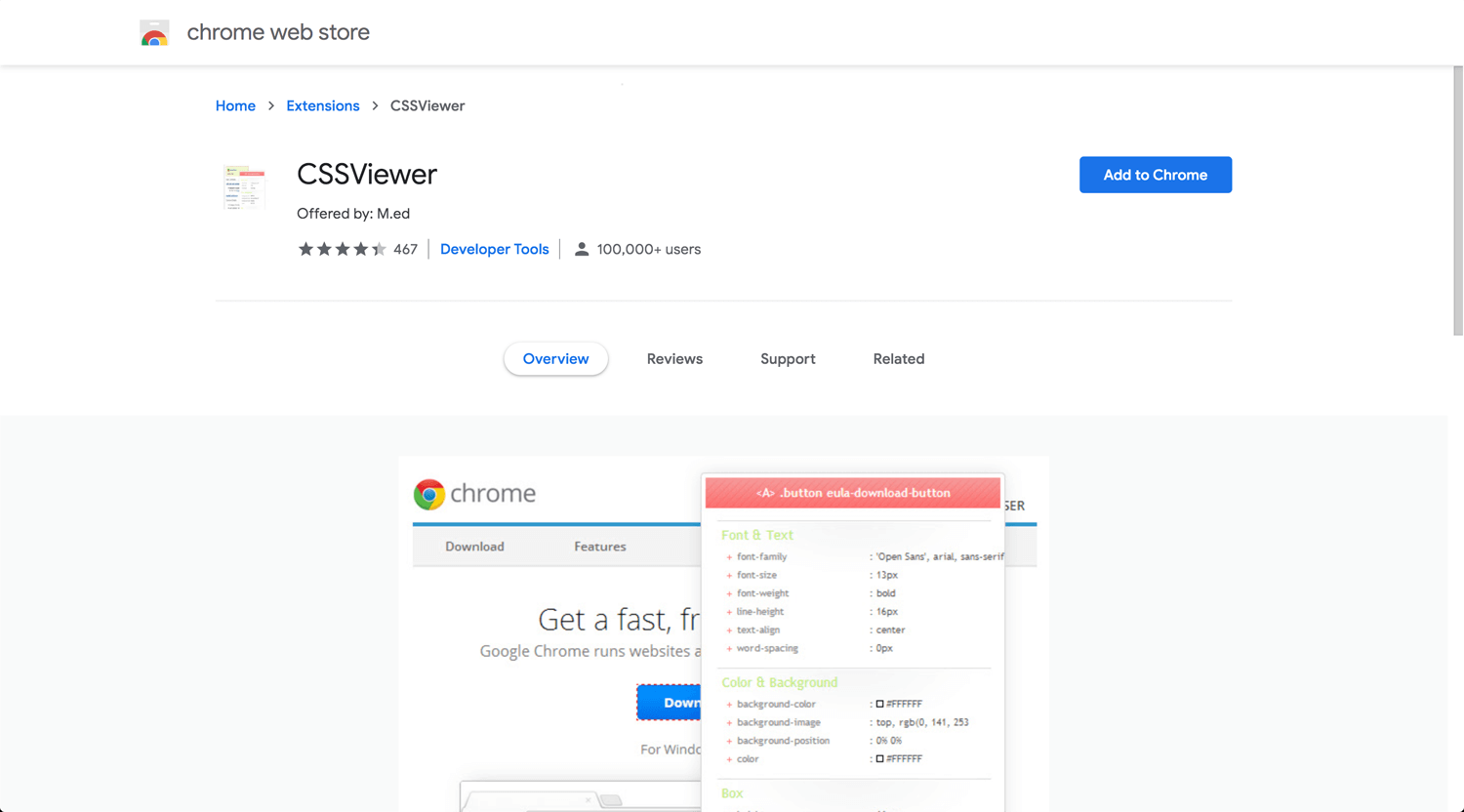Click the red '.button eula-download-button' header
1464x812 pixels.
pos(853,493)
